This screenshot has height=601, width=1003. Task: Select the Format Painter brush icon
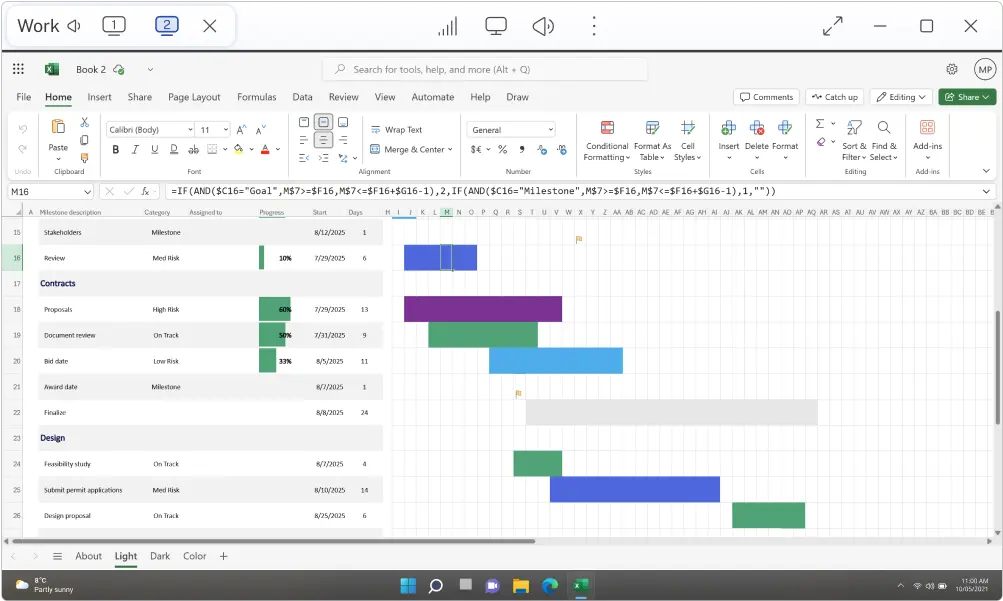[x=85, y=158]
